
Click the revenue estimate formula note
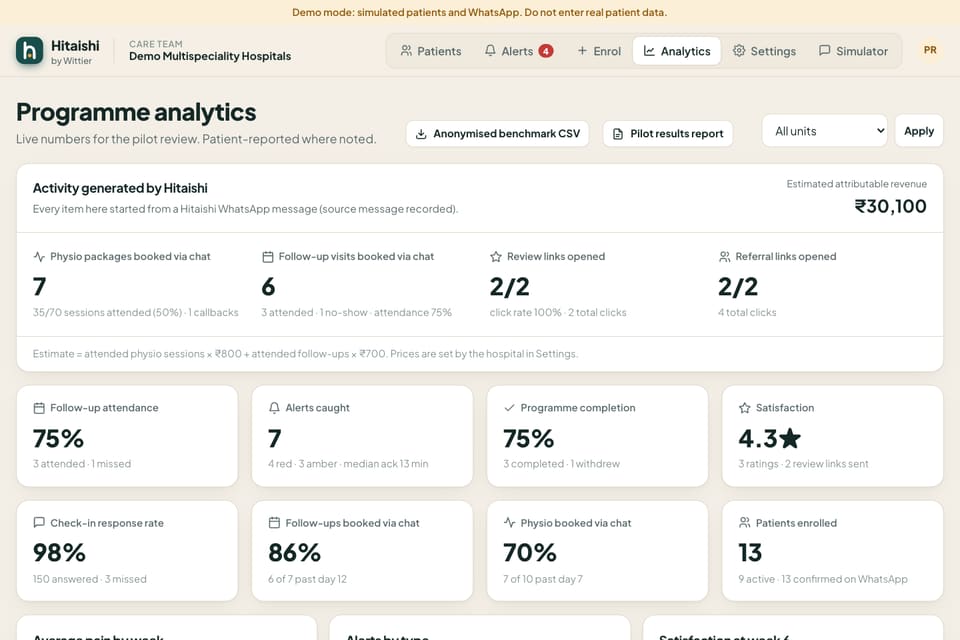[x=305, y=353]
